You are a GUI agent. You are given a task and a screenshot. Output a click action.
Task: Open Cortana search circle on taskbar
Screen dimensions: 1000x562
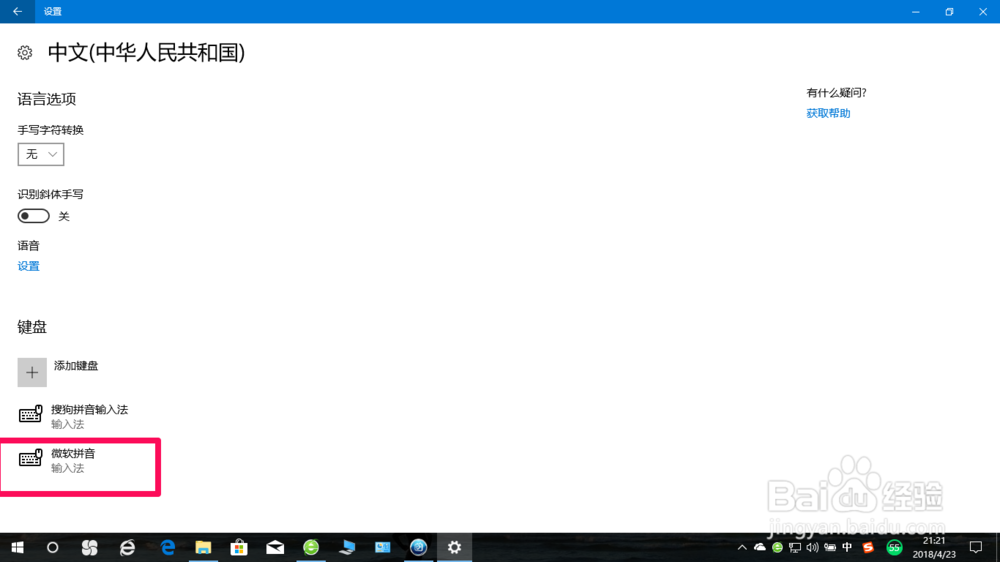(x=52, y=547)
